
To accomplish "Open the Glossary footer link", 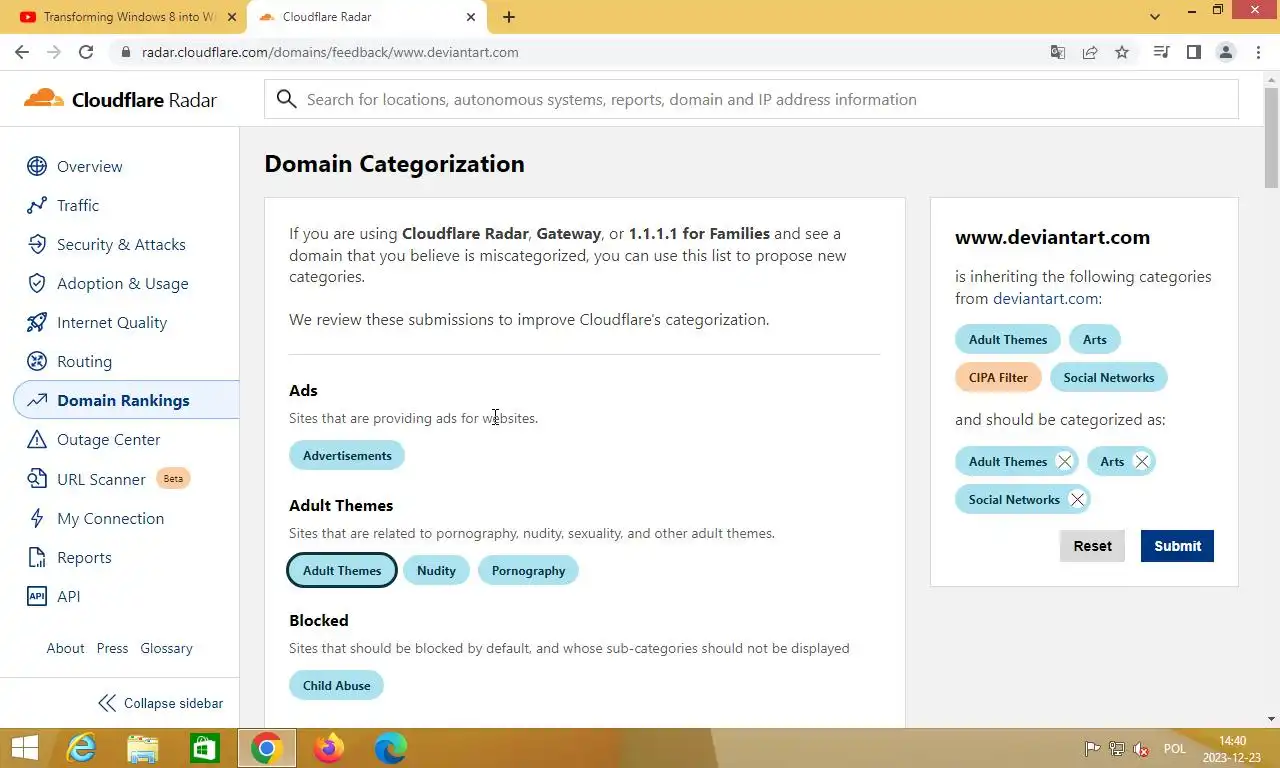I will (166, 648).
